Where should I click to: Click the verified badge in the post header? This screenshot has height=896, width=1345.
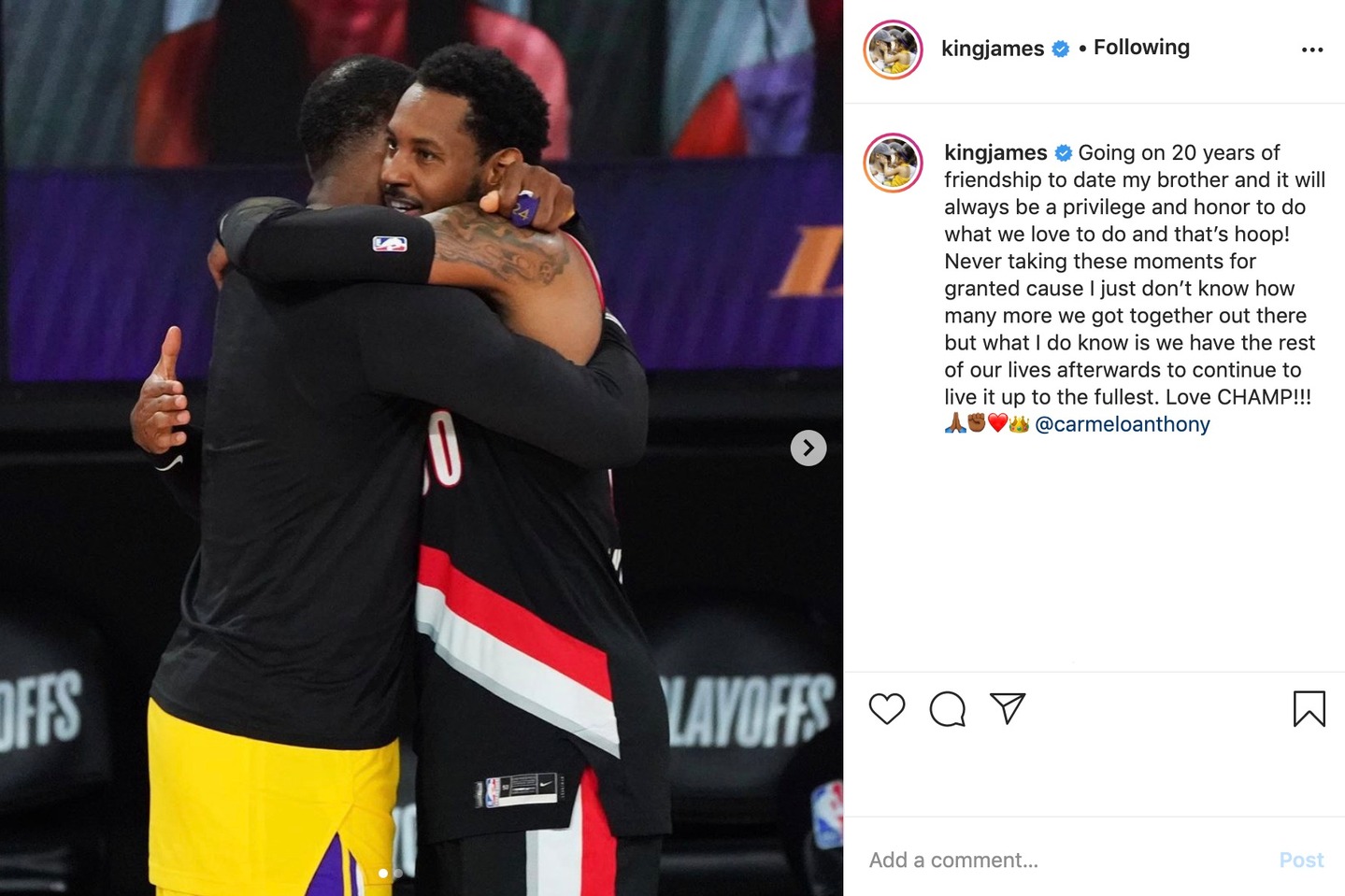point(1060,49)
